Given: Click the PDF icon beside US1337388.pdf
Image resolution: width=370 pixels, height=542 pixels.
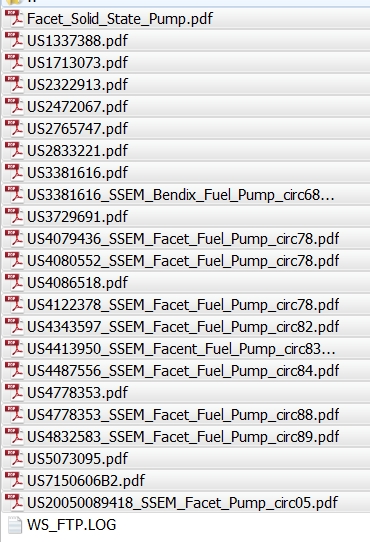Looking at the screenshot, I should (14, 40).
